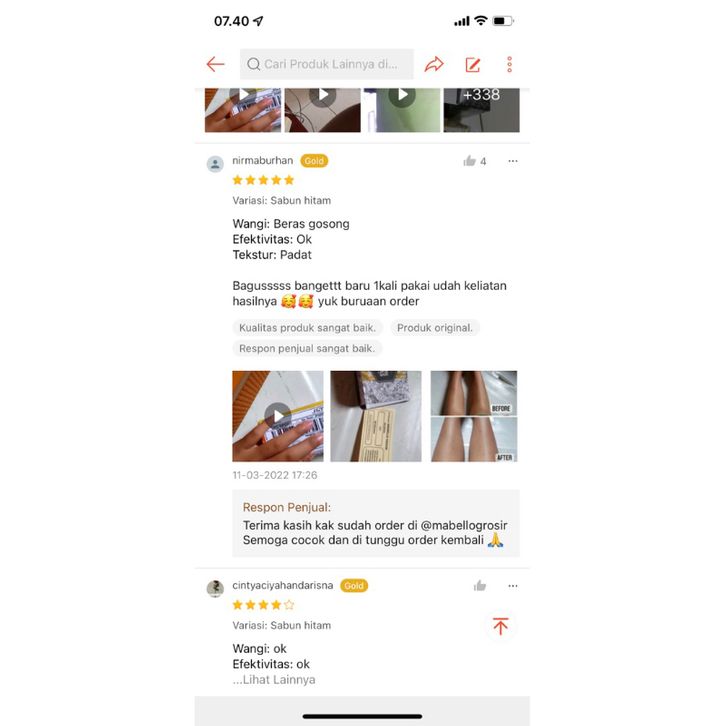This screenshot has height=726, width=726.
Task: Open cintyaciyahandarisna's username profile
Action: [x=282, y=585]
